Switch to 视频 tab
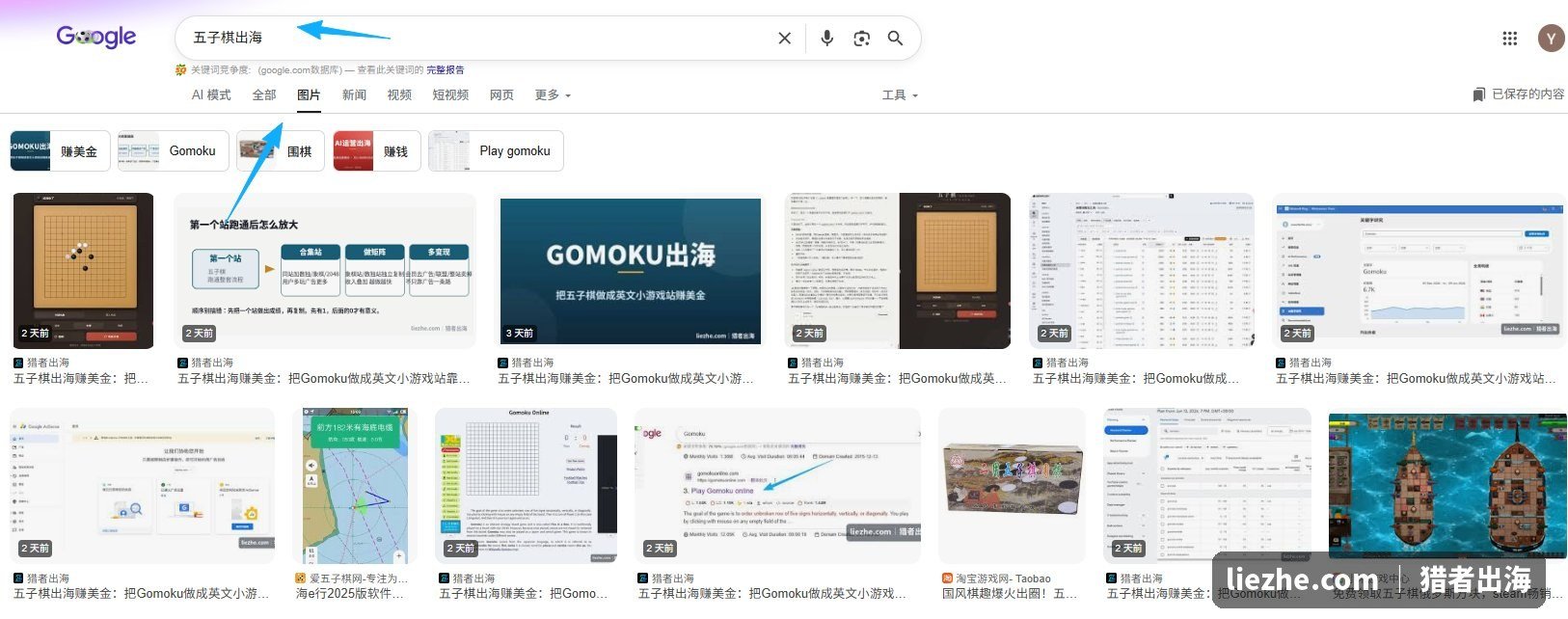This screenshot has height=619, width=1568. 399,94
